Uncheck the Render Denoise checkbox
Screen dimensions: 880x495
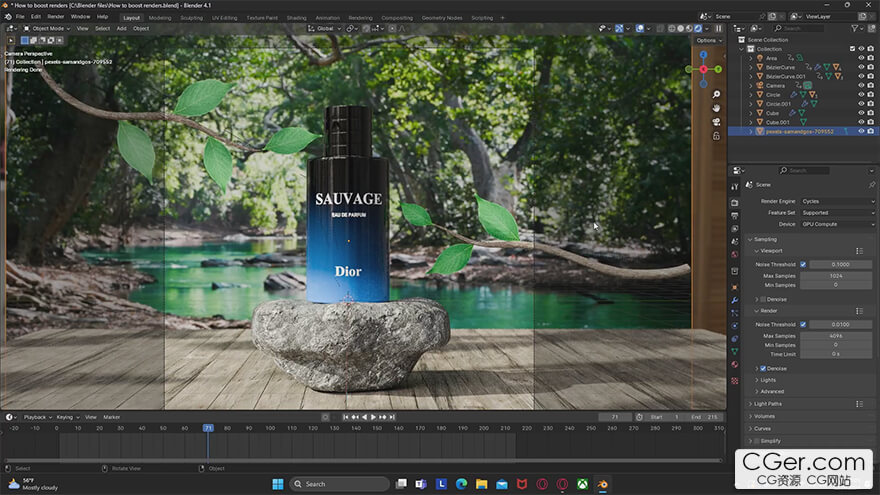point(763,369)
